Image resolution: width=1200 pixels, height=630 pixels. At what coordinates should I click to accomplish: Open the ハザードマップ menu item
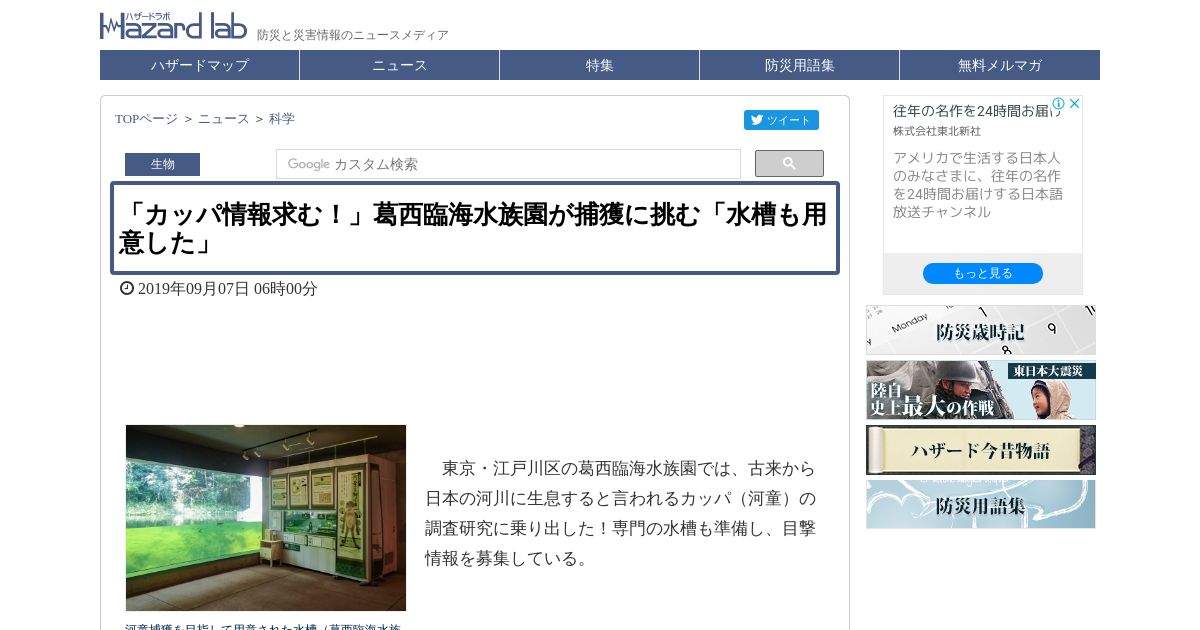coord(199,65)
